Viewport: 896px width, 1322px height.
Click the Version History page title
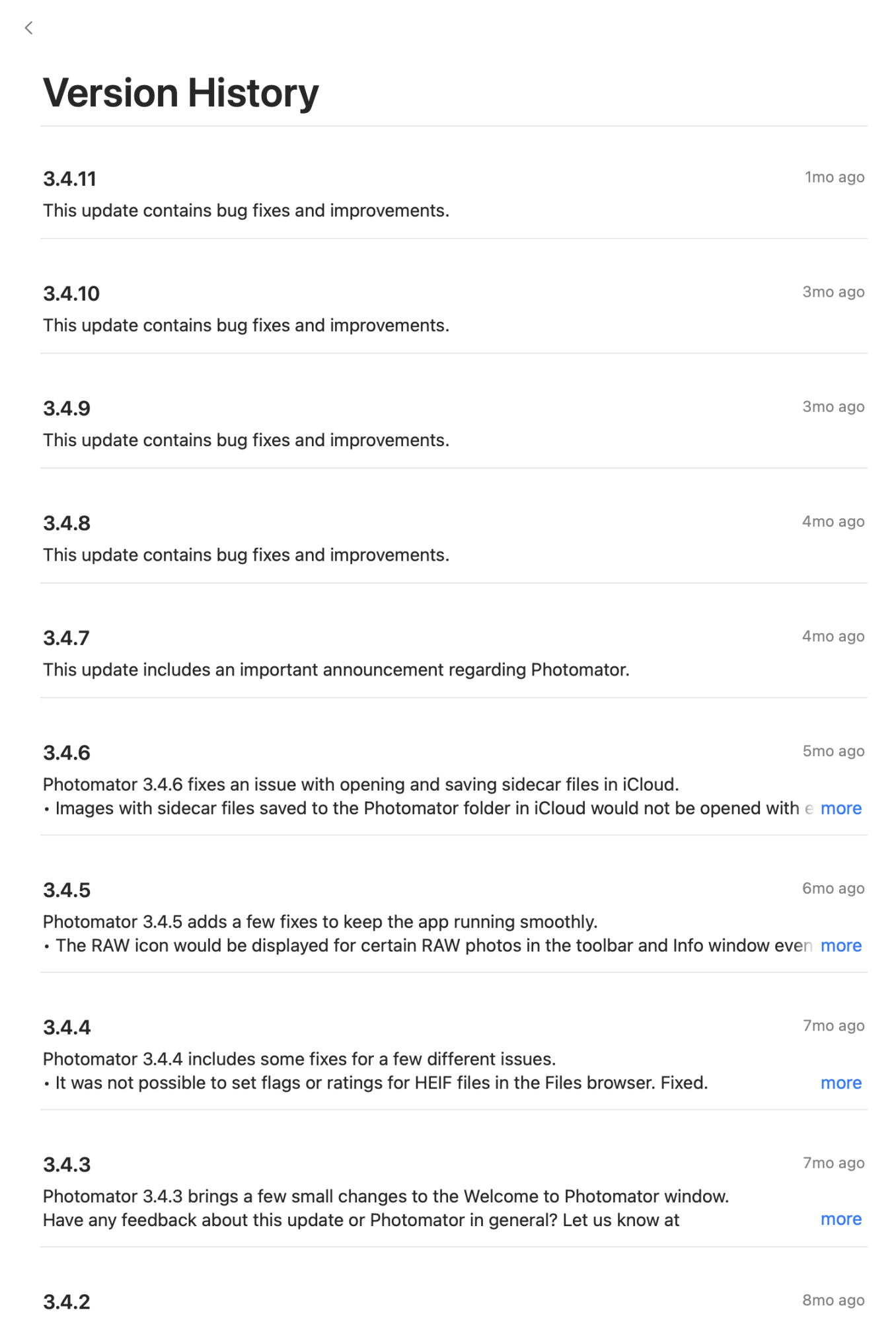click(180, 93)
